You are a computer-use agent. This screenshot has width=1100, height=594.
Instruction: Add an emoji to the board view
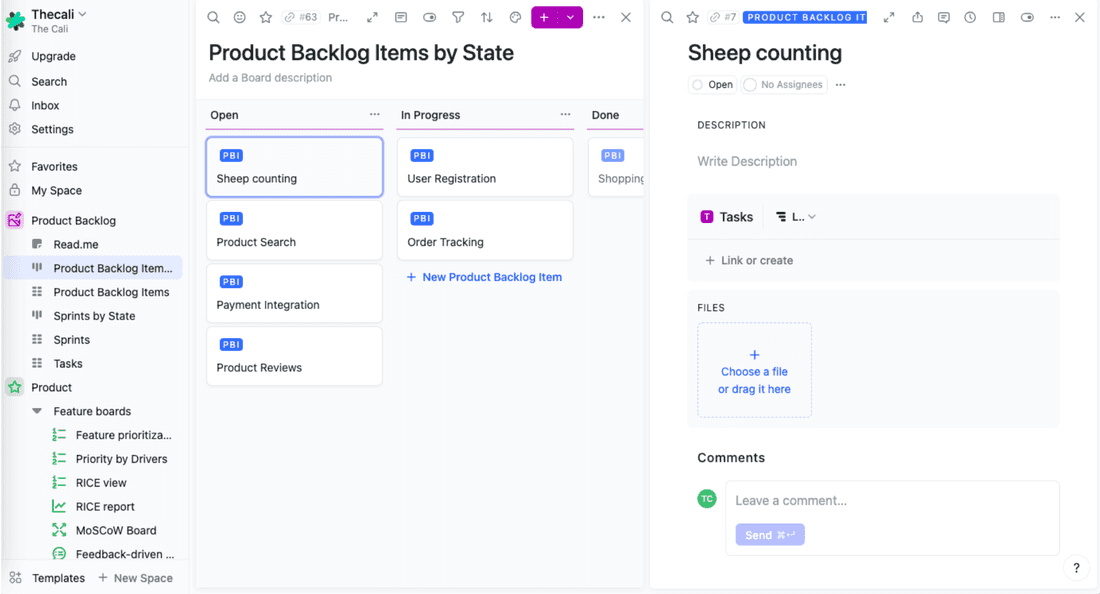tap(239, 17)
